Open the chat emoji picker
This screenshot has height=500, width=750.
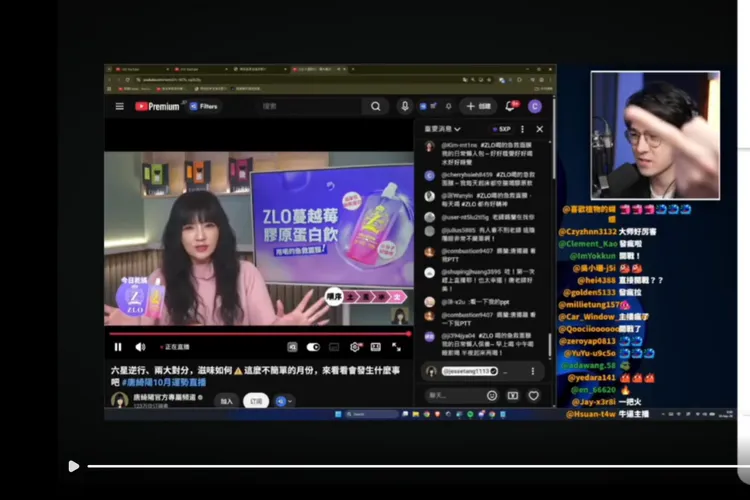(x=492, y=395)
